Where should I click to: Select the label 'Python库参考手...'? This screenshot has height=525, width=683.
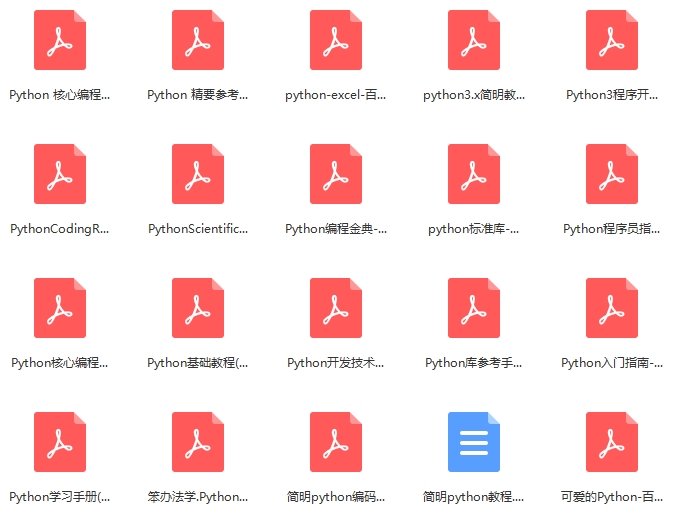474,363
